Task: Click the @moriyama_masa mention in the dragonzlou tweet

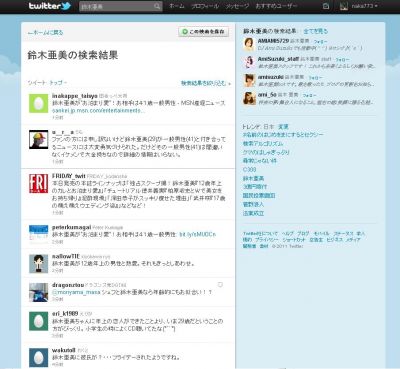Action: pos(76,292)
